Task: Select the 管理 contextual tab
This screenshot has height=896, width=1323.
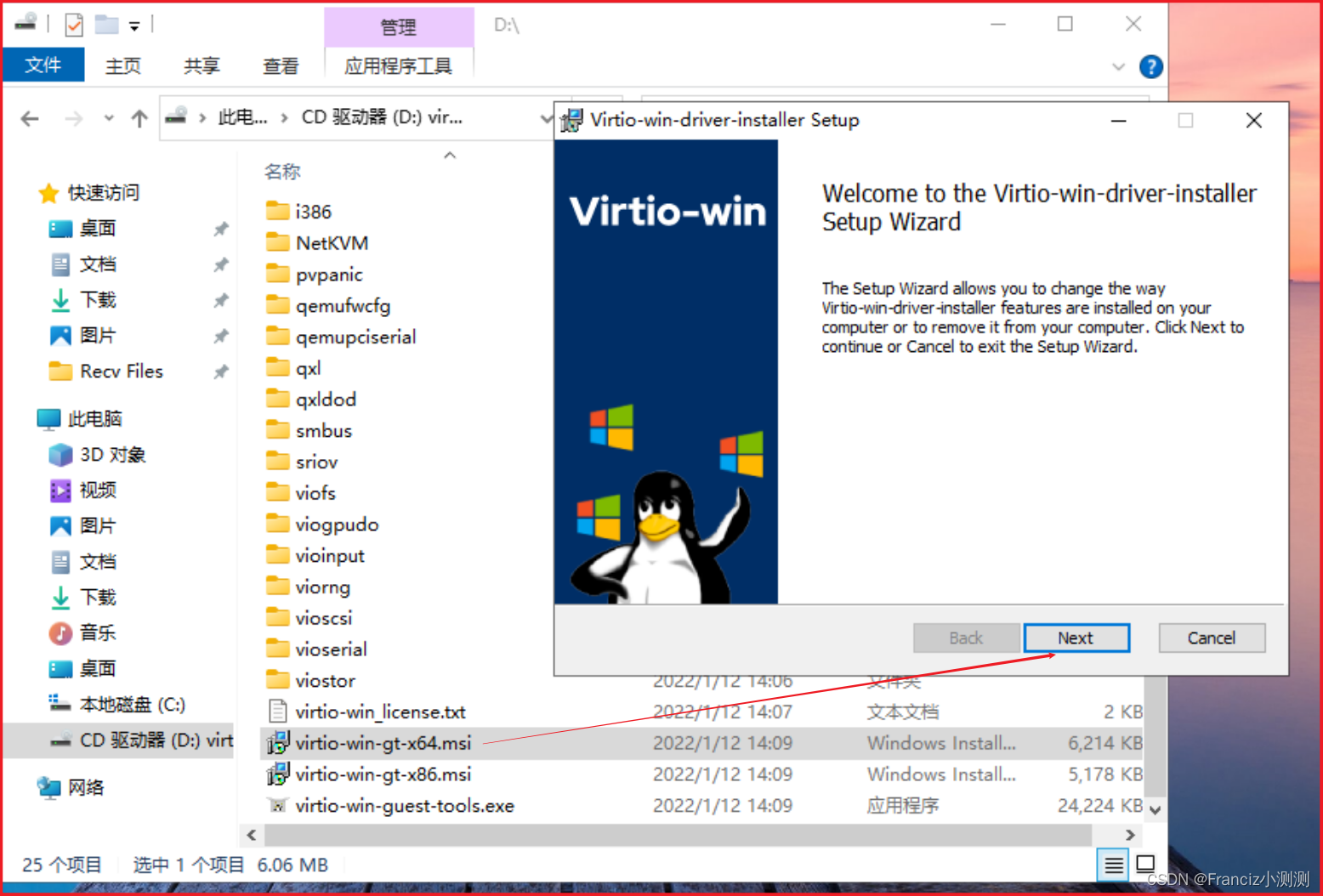Action: pos(398,27)
